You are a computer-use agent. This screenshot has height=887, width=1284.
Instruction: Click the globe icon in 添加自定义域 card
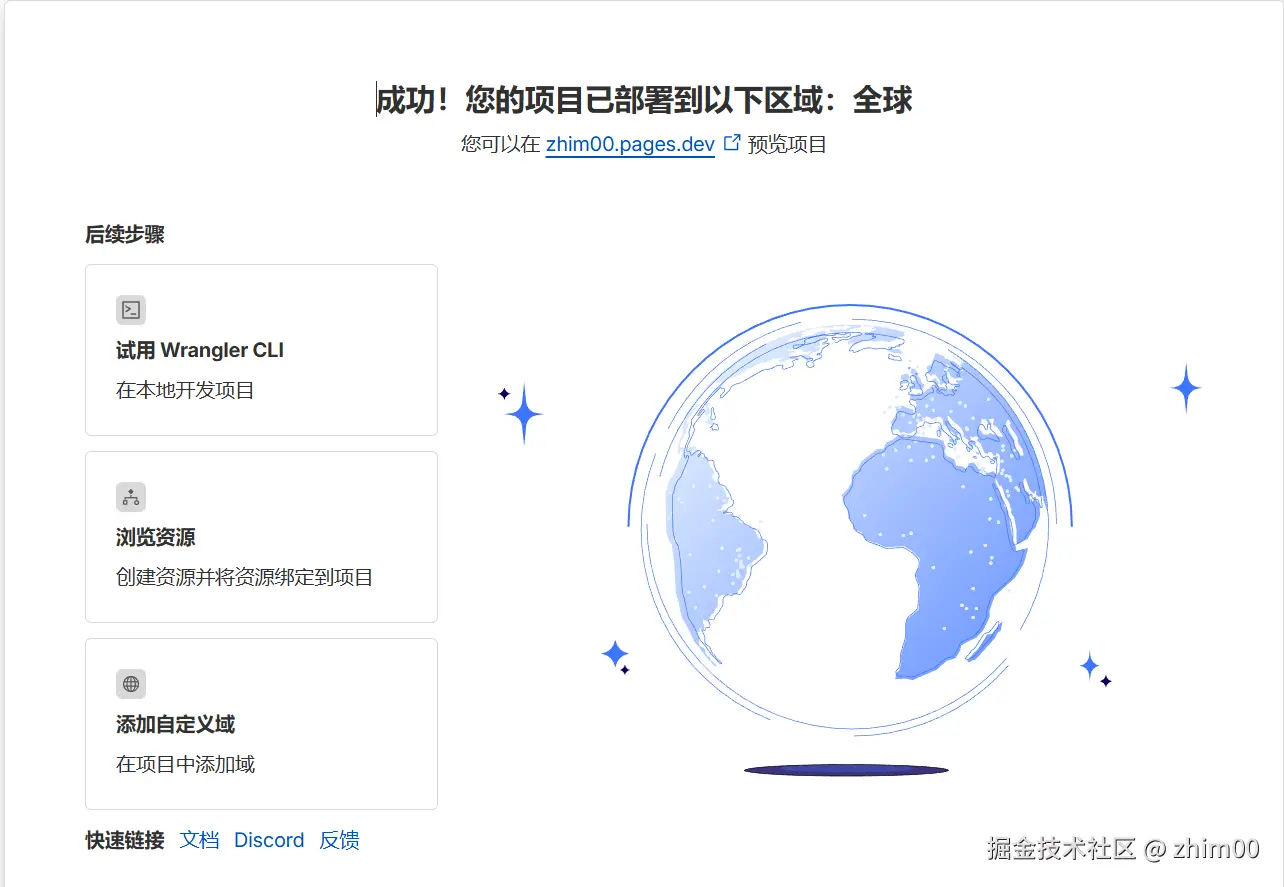coord(131,684)
